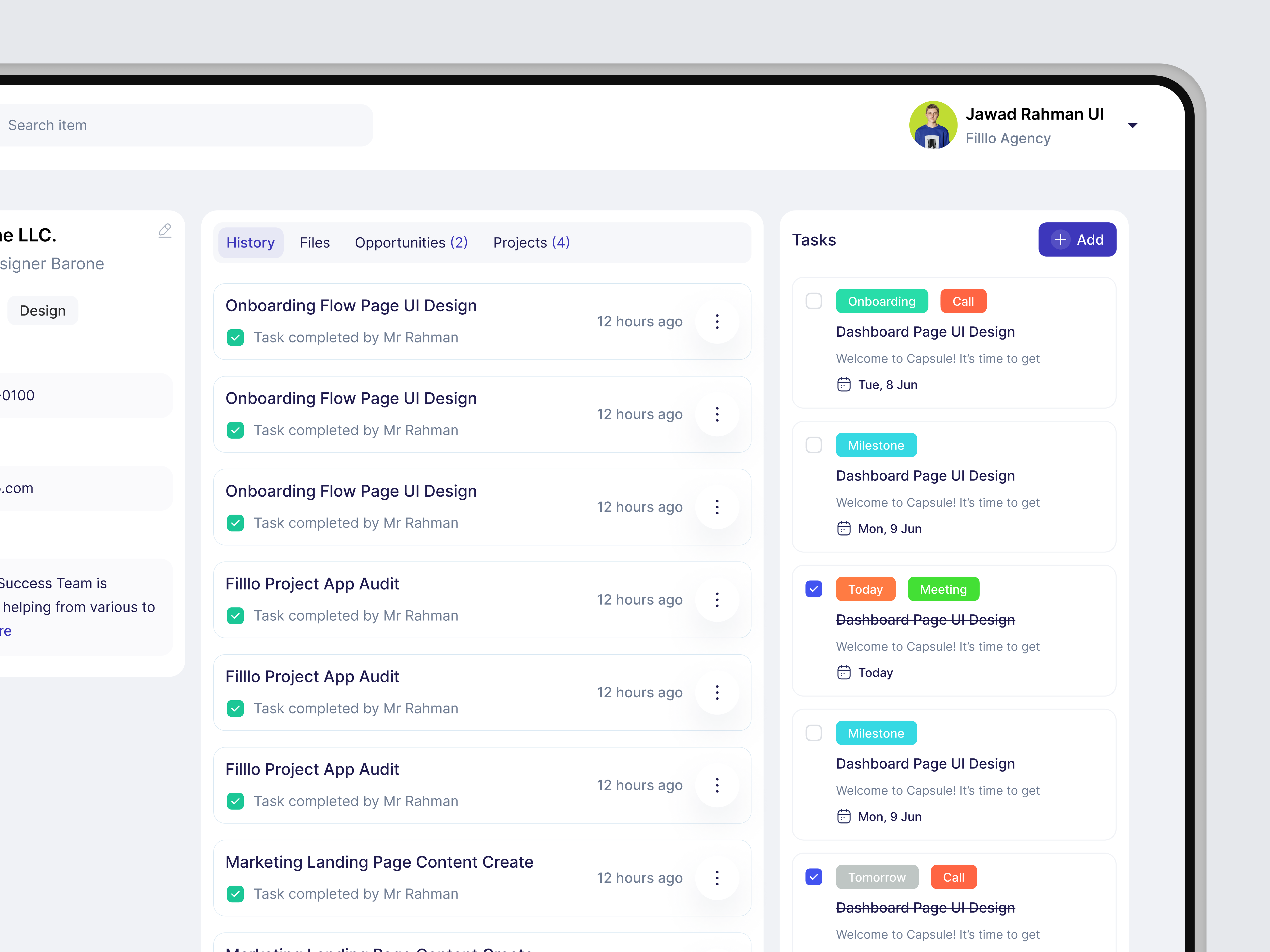Uncheck the completed Today Meeting task
The image size is (1270, 952).
[x=814, y=589]
